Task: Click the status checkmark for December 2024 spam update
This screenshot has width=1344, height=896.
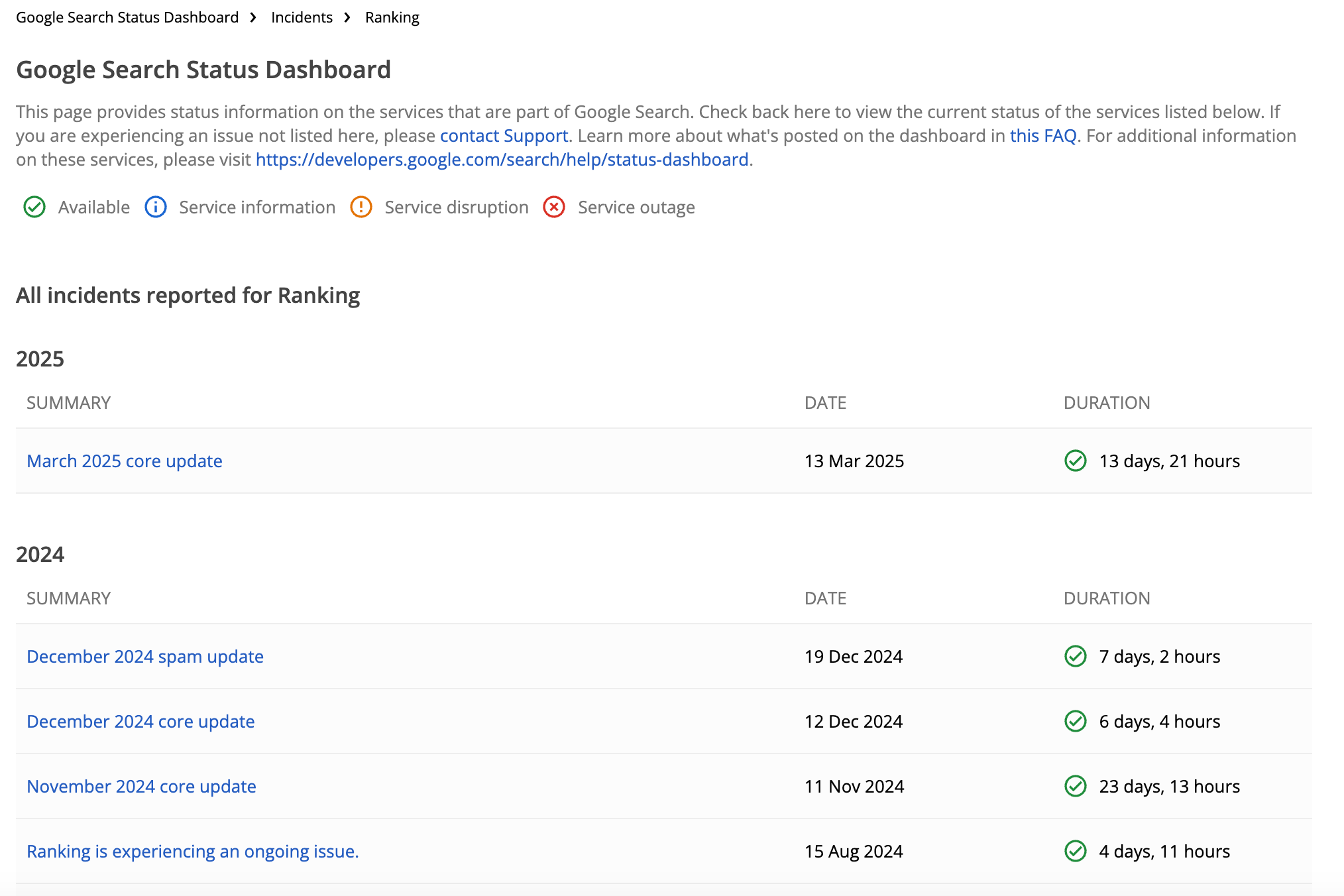Action: point(1076,656)
